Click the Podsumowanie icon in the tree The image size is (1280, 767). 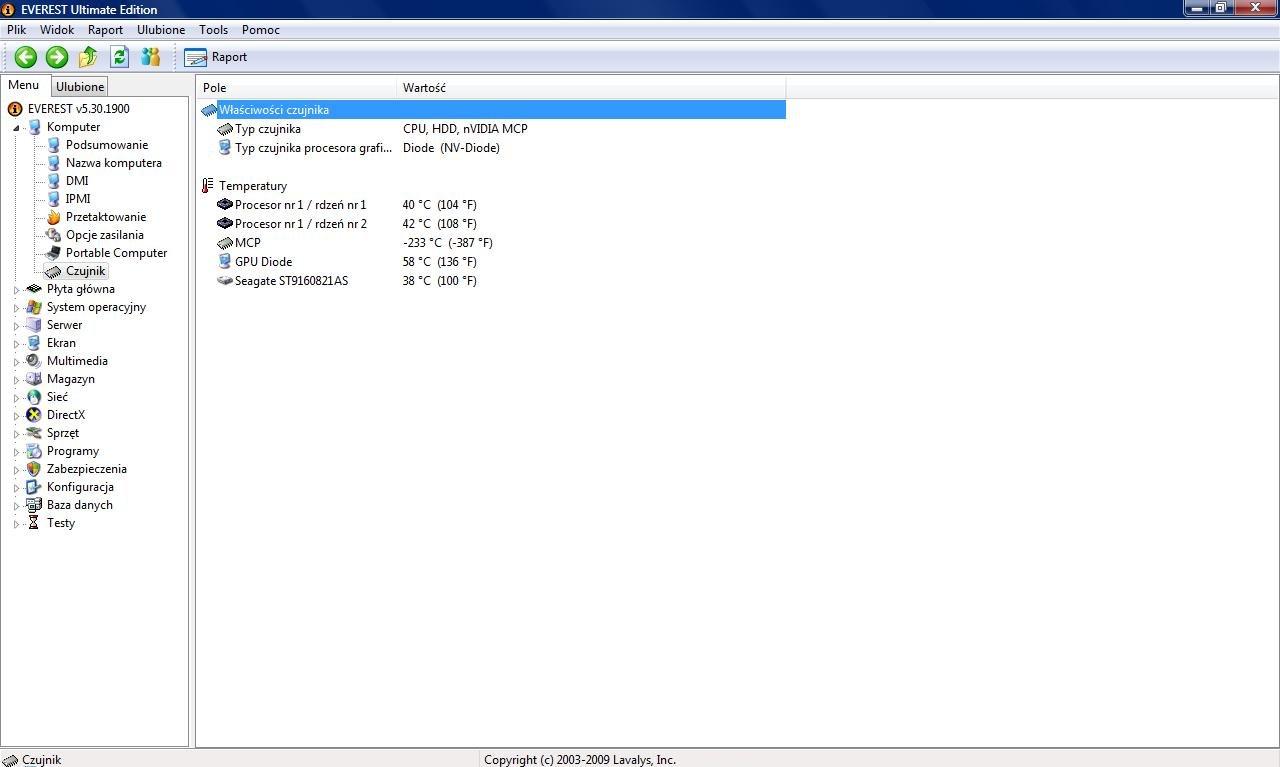54,145
